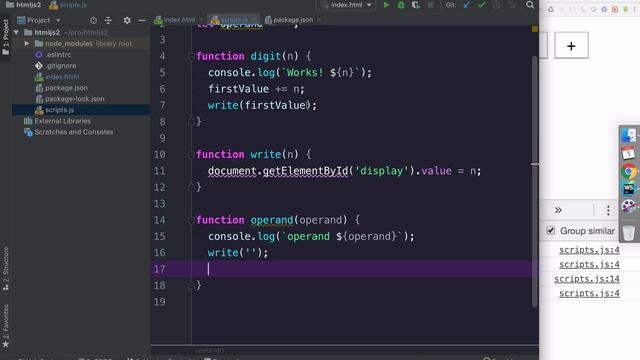Click the Stop process button

431,5
